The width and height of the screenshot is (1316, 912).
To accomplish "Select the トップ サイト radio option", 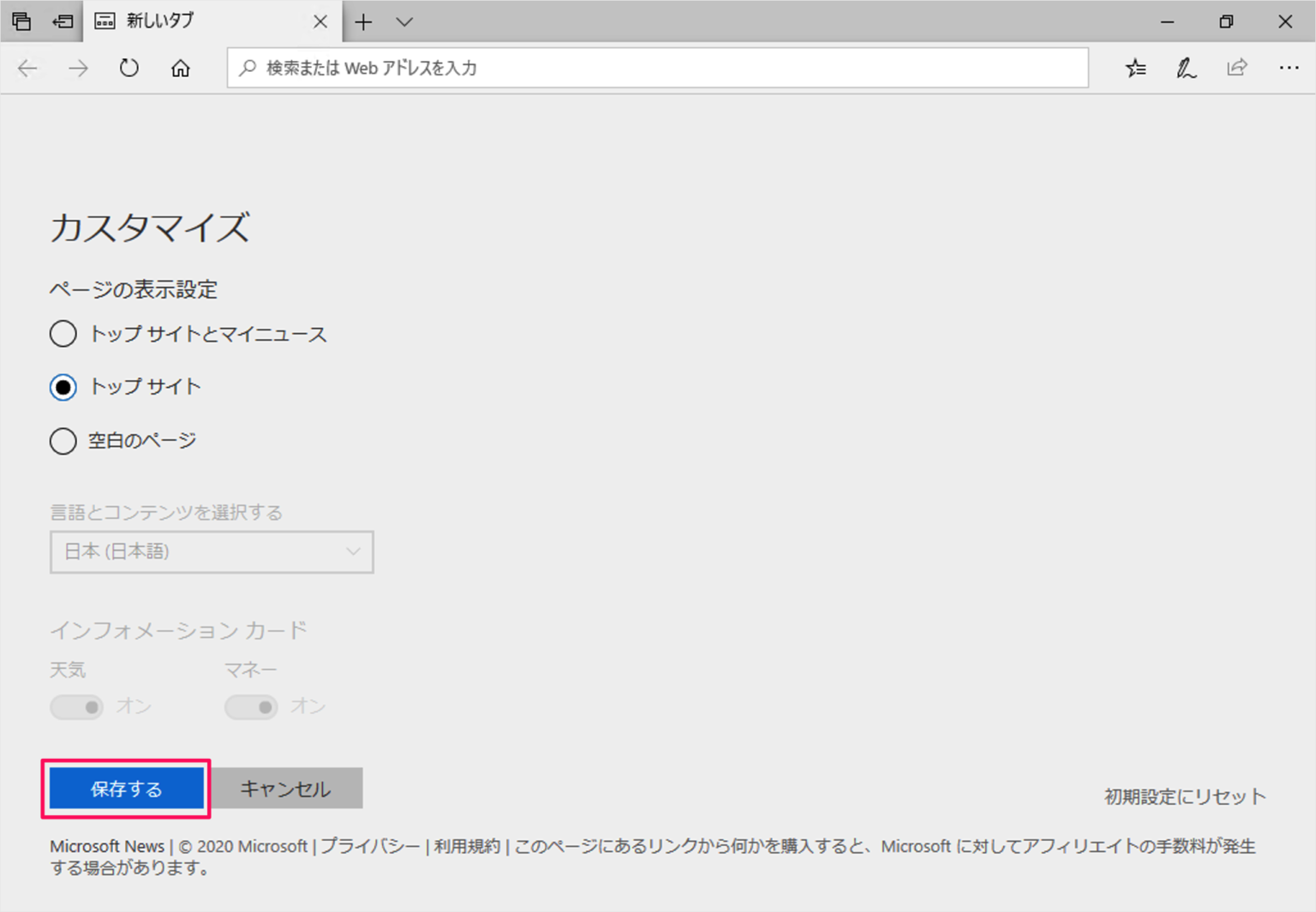I will point(63,387).
